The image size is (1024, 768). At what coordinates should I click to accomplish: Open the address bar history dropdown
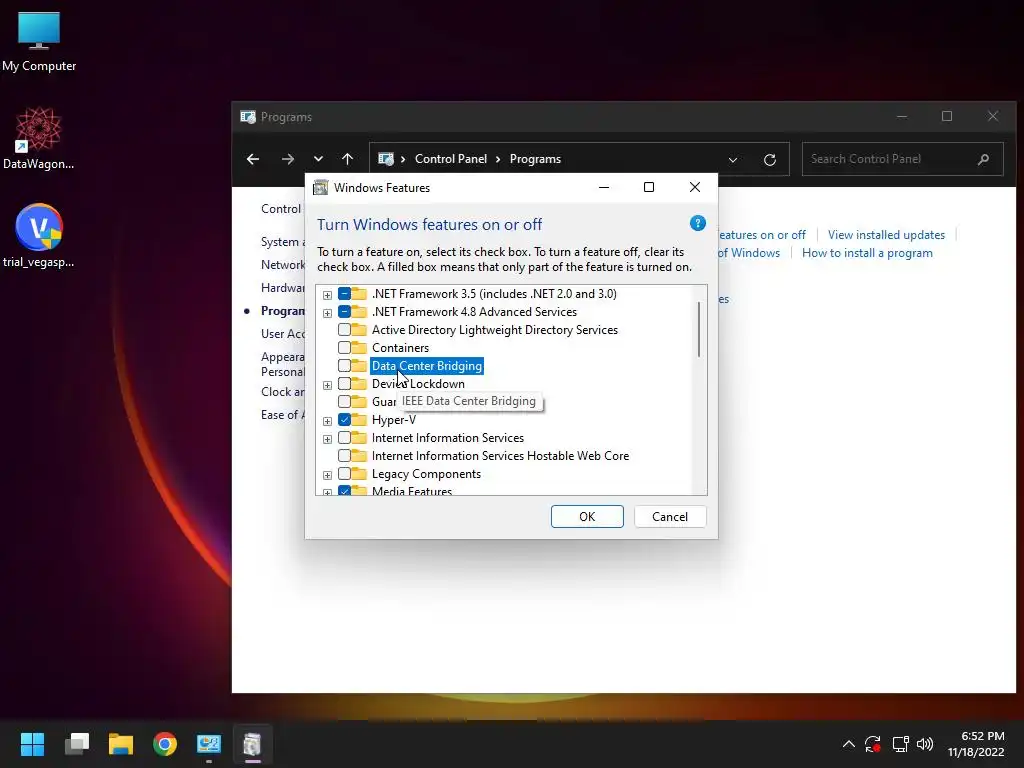click(x=733, y=159)
